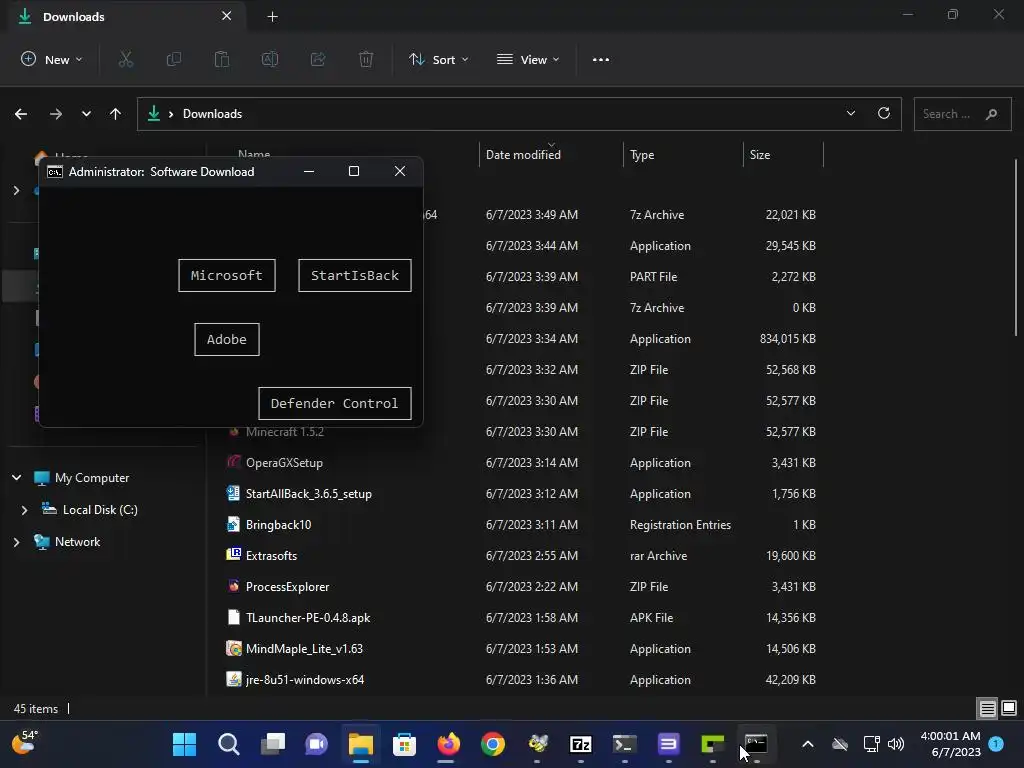Open Task View on the taskbar
The width and height of the screenshot is (1024, 768).
click(273, 744)
